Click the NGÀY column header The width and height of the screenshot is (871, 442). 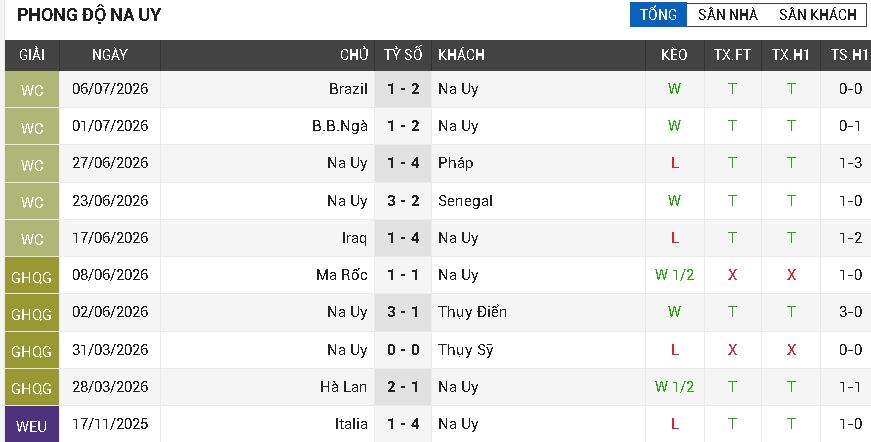pyautogui.click(x=110, y=55)
